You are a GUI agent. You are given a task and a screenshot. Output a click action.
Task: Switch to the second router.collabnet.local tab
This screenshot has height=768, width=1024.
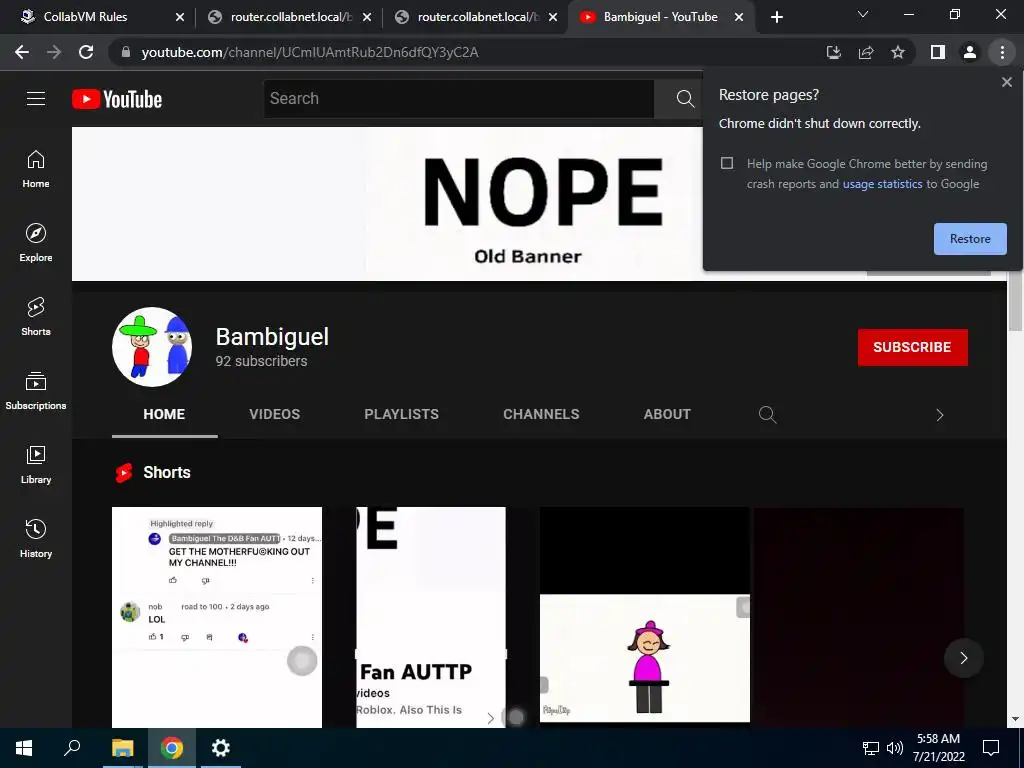point(477,17)
